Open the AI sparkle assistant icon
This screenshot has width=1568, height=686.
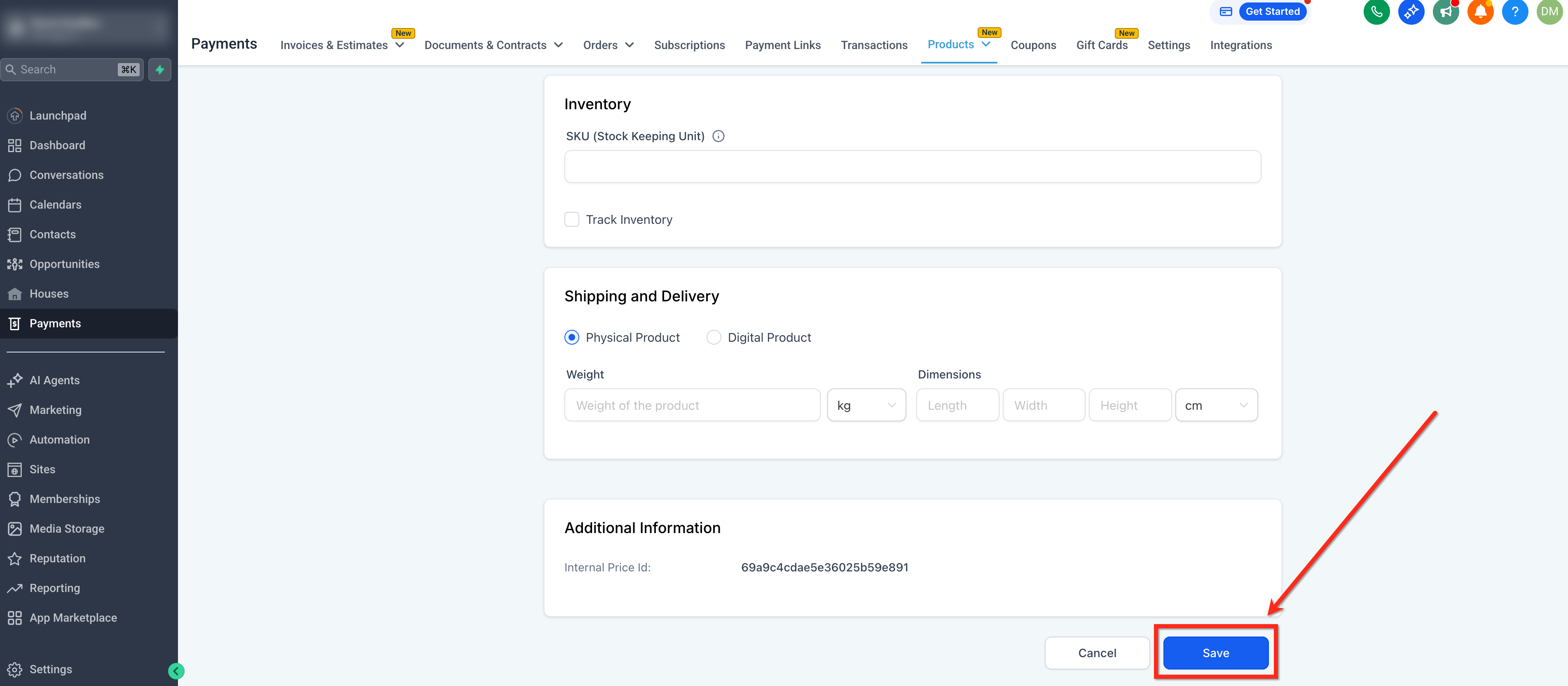click(x=1411, y=12)
